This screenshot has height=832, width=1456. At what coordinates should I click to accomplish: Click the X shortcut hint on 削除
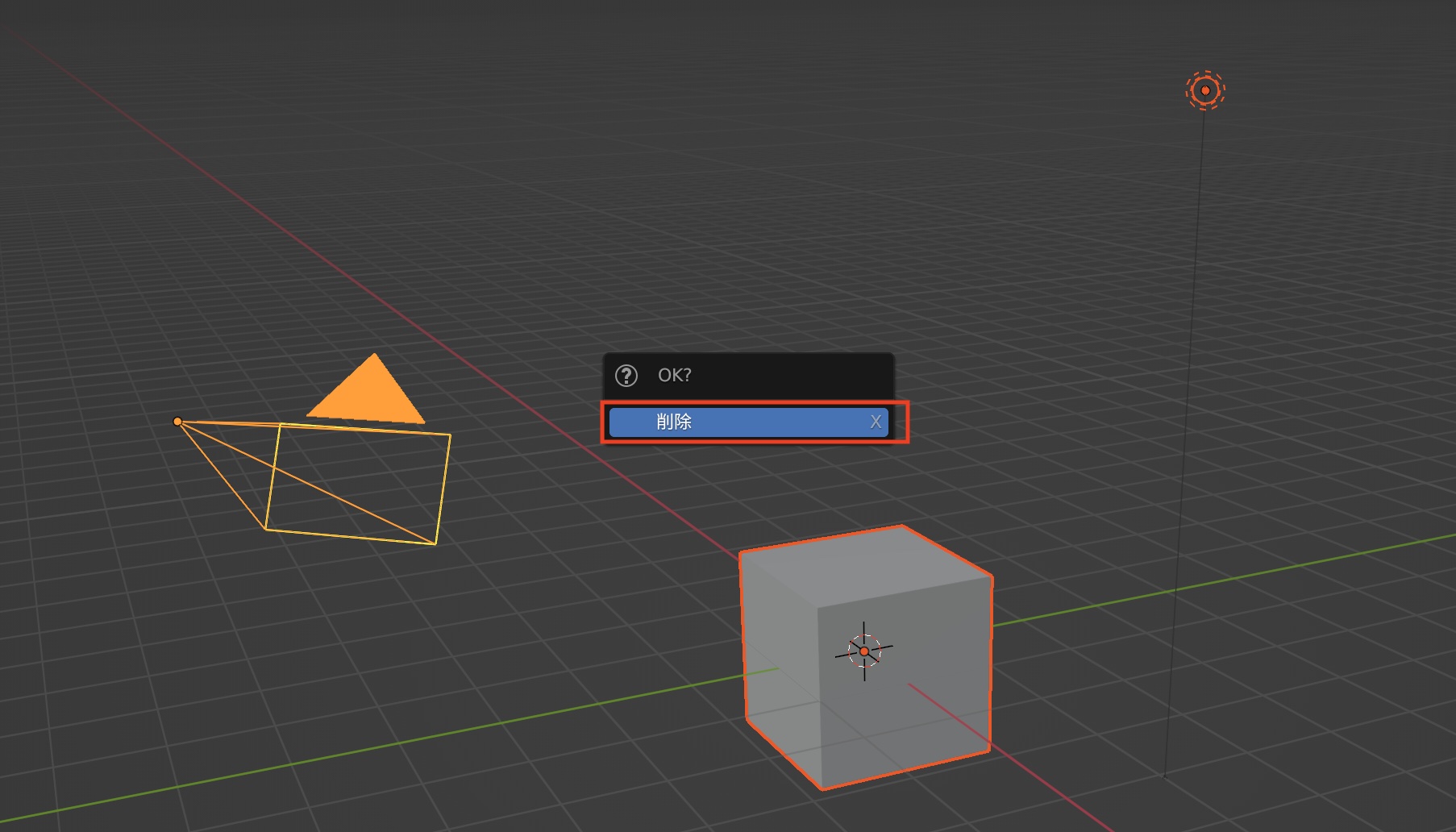coord(875,422)
